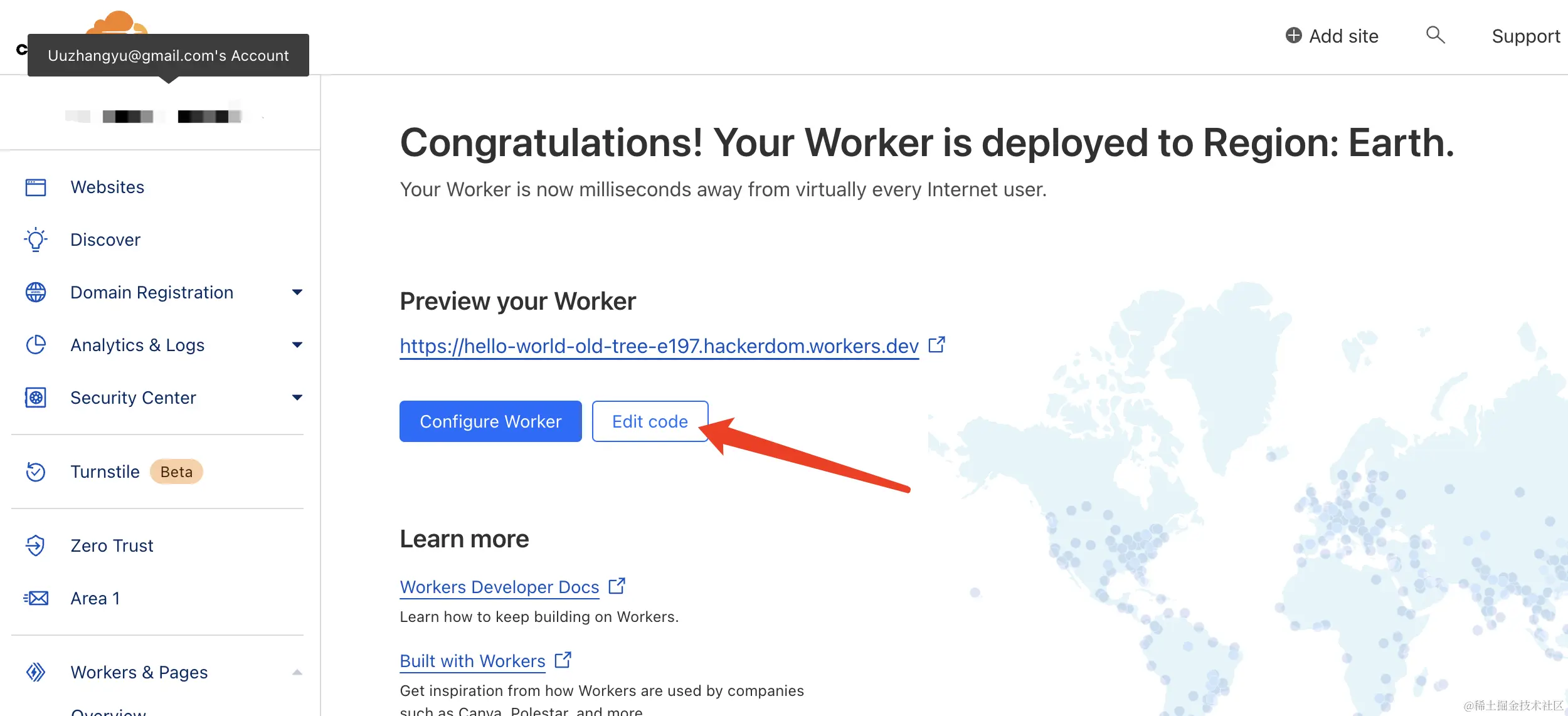Click the Turnstile checkmark icon
1568x716 pixels.
pyautogui.click(x=36, y=471)
